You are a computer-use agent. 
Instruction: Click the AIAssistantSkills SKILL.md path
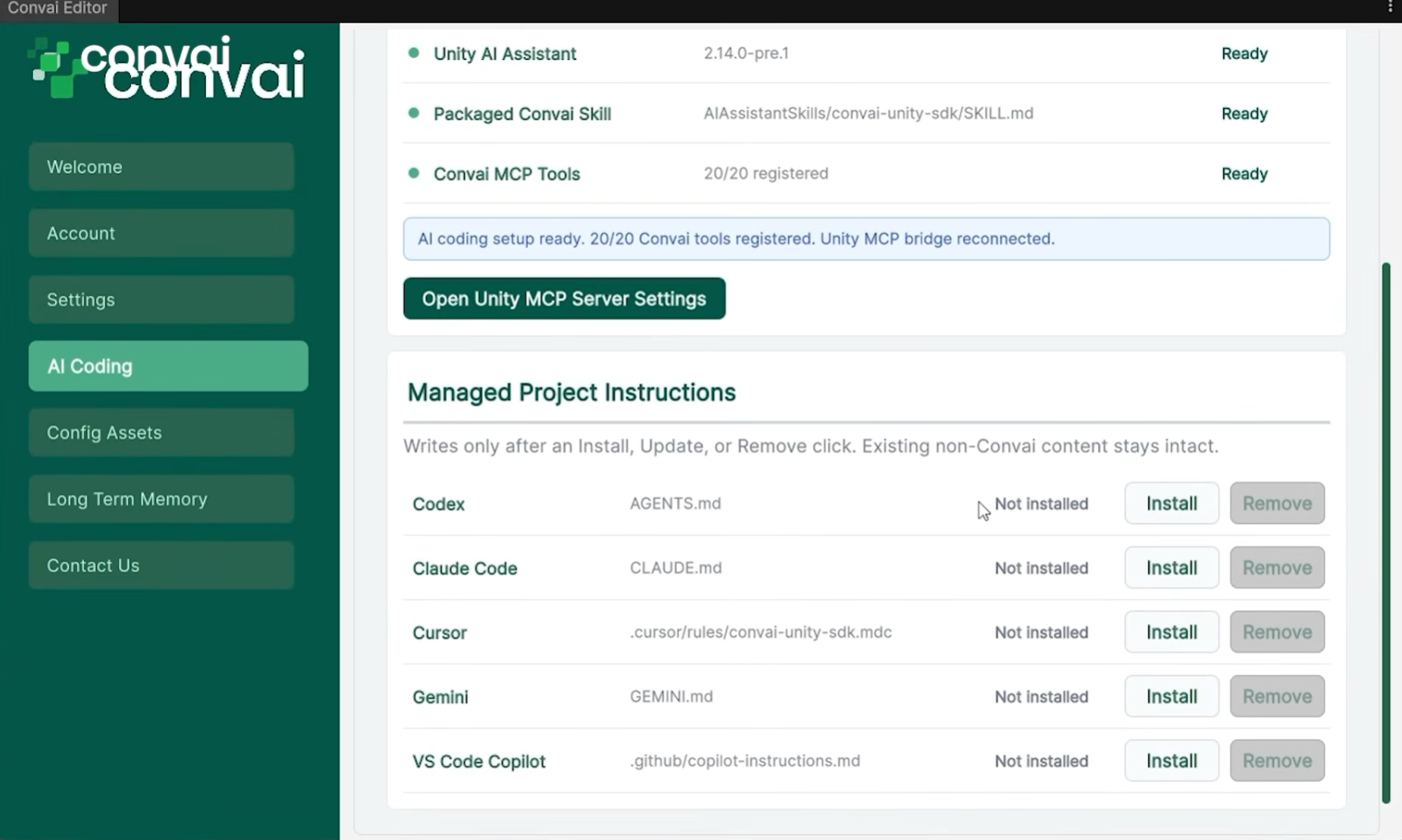[x=868, y=113]
